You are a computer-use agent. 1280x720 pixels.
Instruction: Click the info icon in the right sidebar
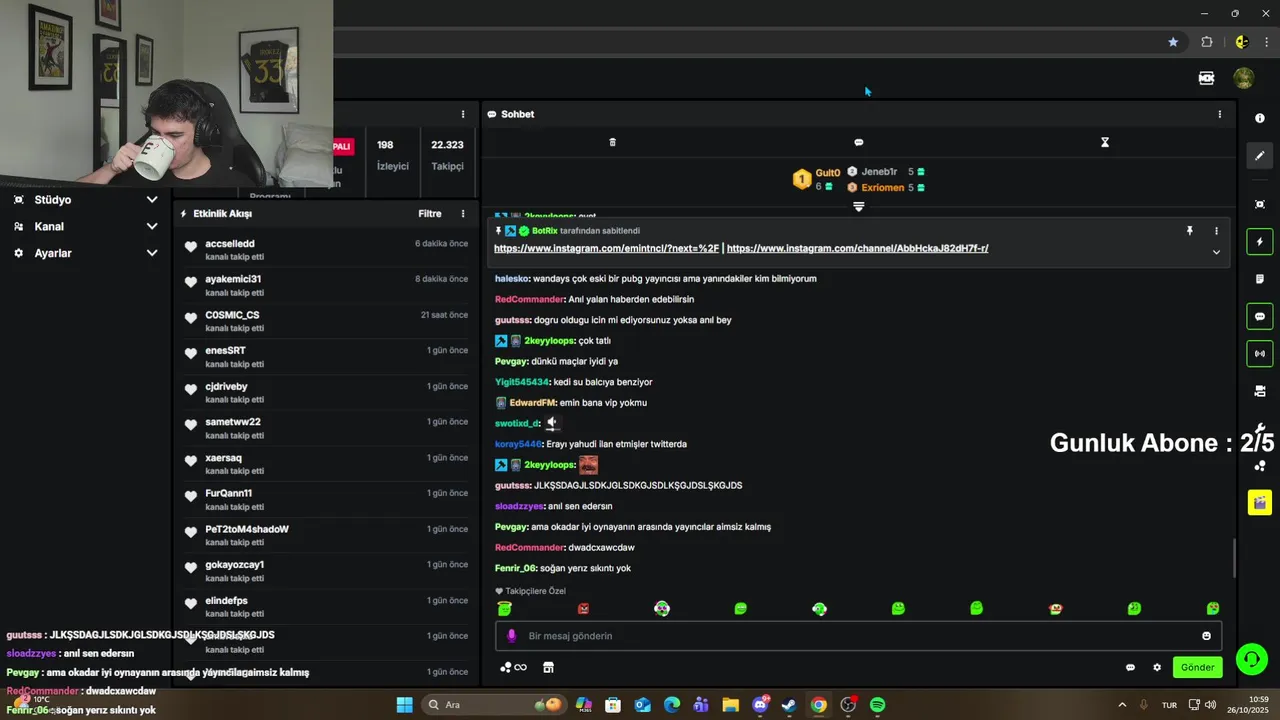click(1260, 118)
